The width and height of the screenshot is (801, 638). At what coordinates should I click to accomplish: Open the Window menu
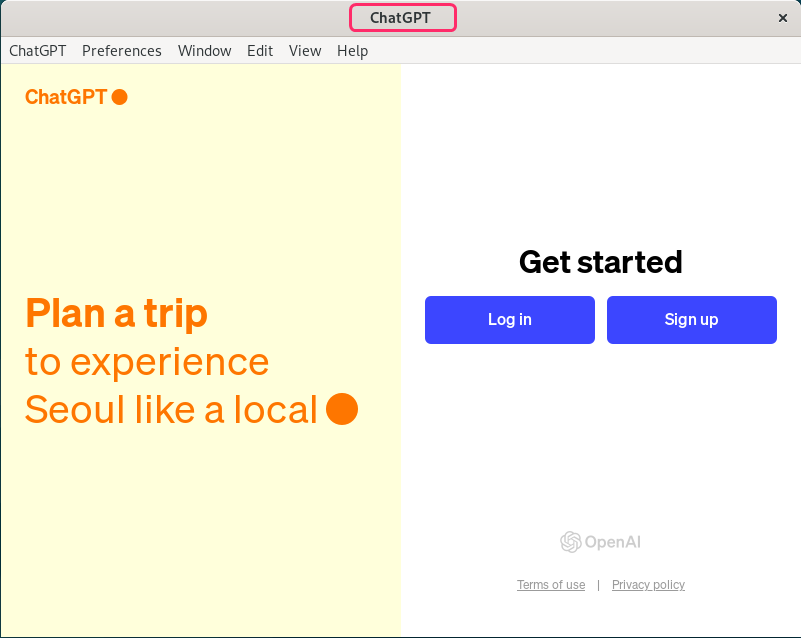[204, 51]
